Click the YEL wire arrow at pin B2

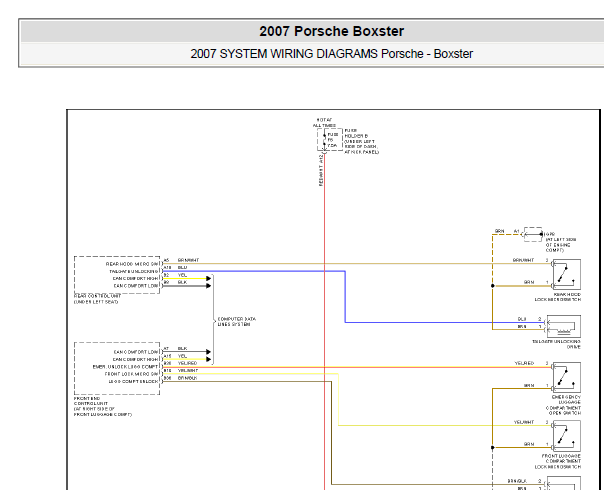pos(208,279)
